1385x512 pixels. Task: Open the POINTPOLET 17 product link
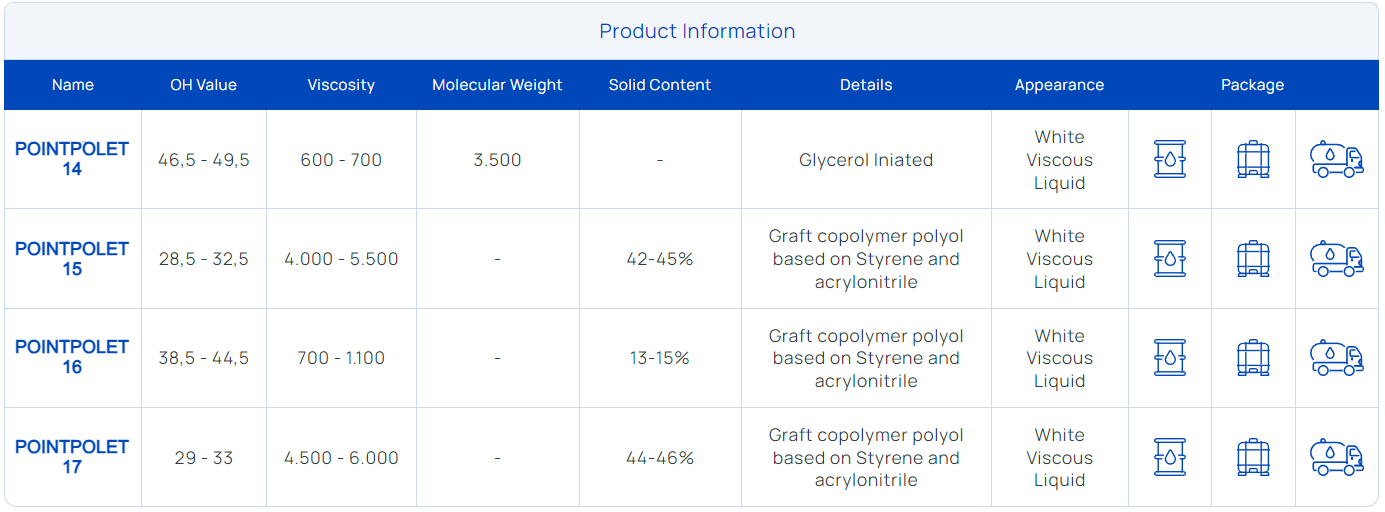pos(72,457)
